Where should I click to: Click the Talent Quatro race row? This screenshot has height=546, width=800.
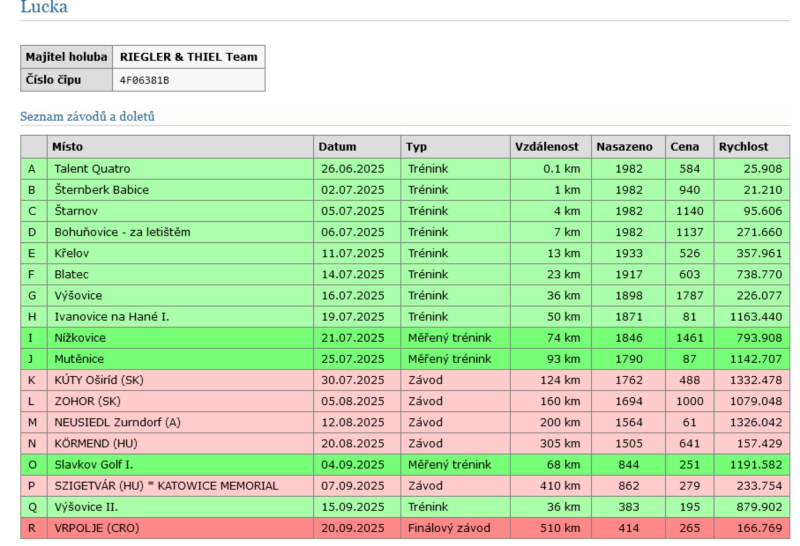click(x=92, y=169)
